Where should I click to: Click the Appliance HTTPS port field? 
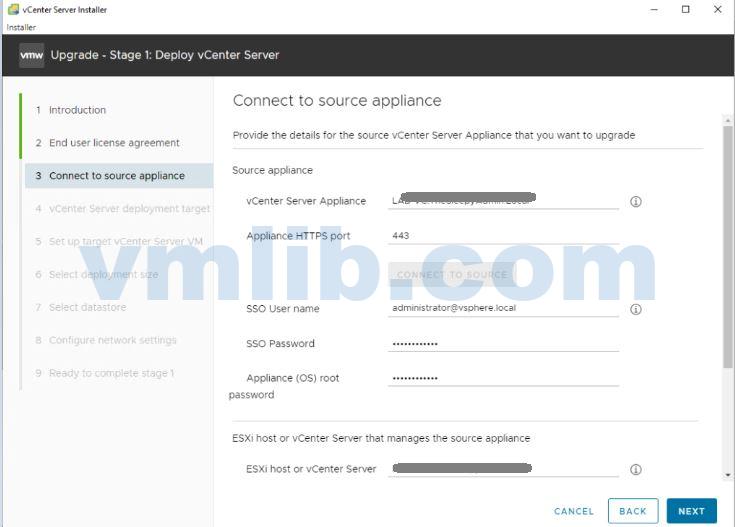(x=503, y=235)
